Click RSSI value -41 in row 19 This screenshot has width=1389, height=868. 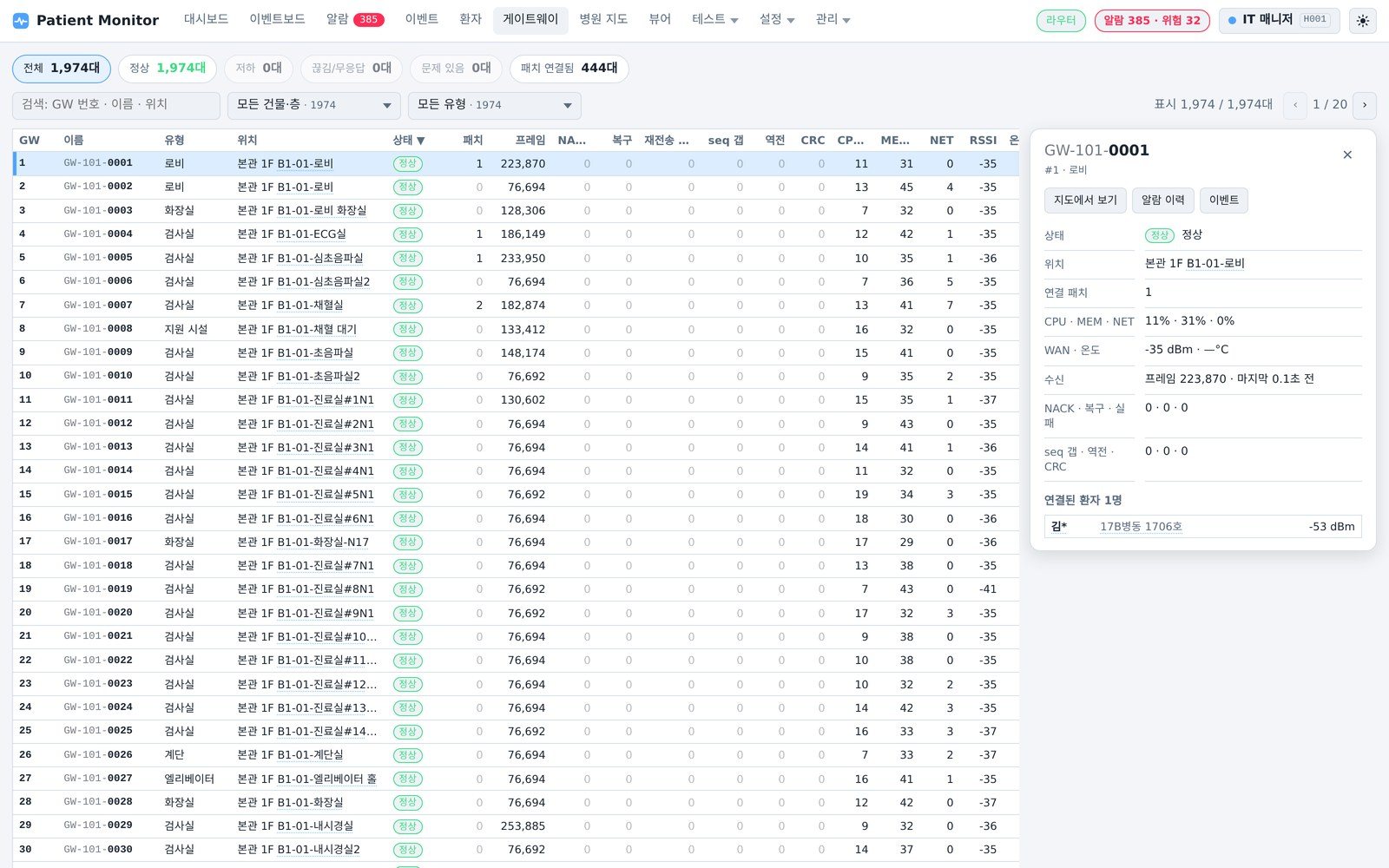[x=988, y=589]
